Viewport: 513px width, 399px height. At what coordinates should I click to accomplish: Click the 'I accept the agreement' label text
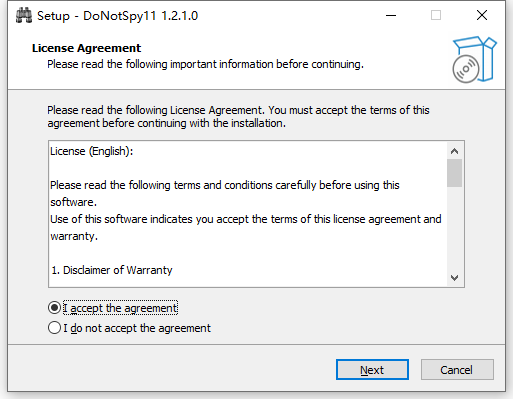pyautogui.click(x=120, y=308)
